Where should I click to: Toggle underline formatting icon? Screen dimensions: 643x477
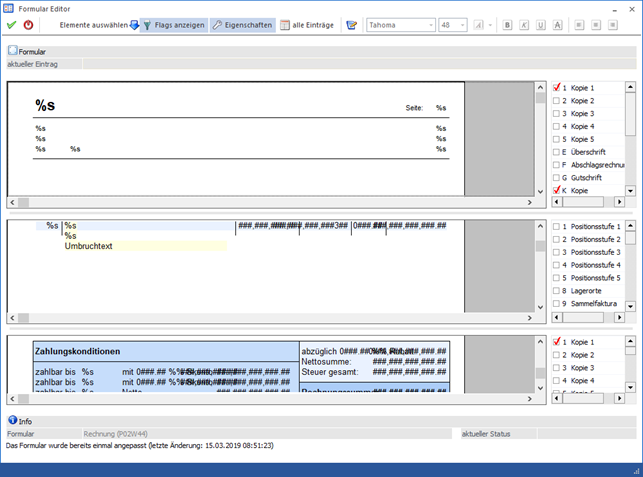click(x=540, y=25)
